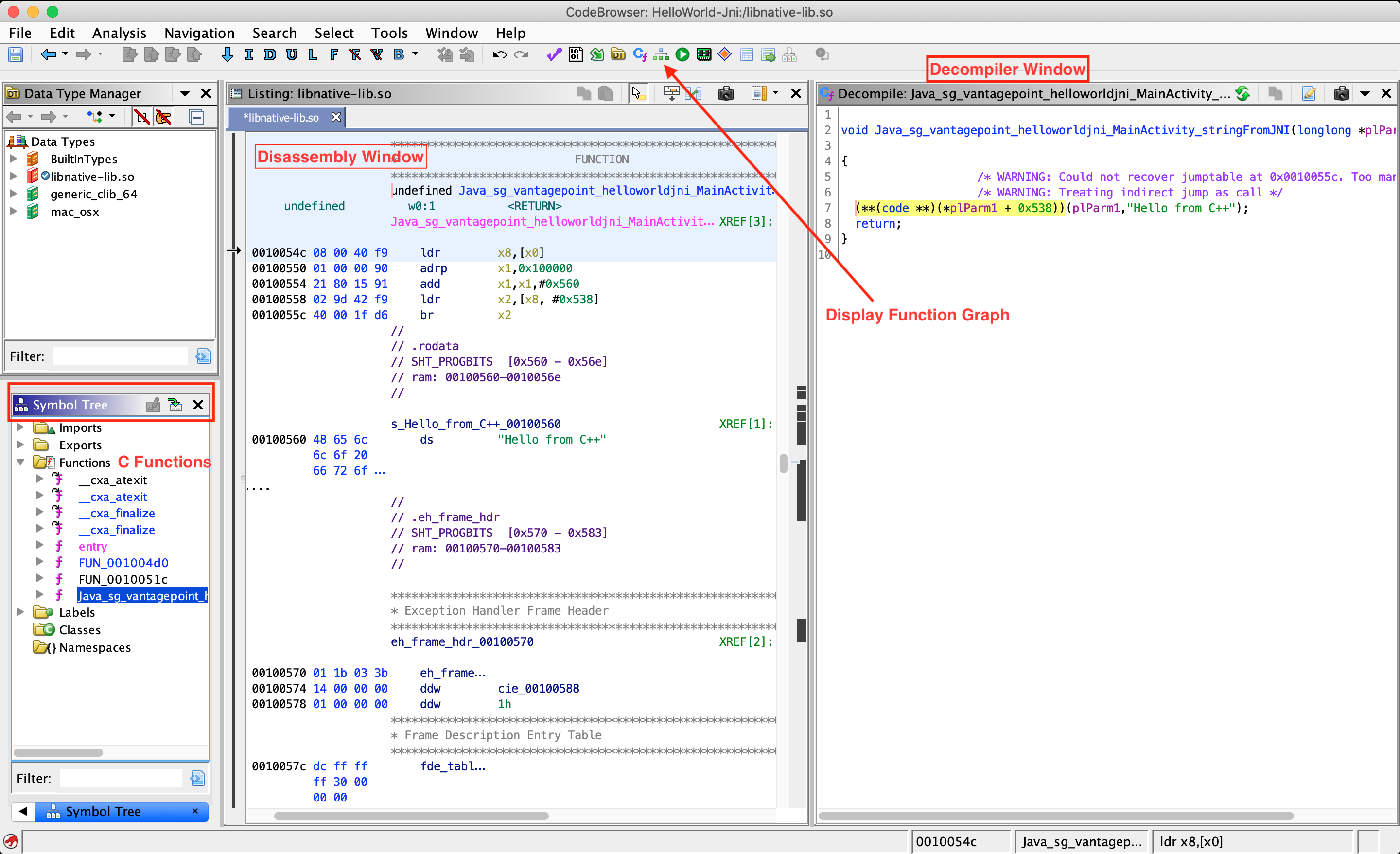Click Display Memory Map chip icon
Screen dimensions: 1400x854
[704, 54]
